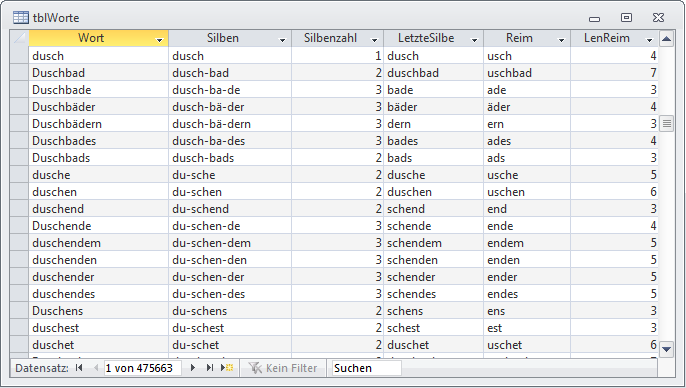Open the LenReim column filter dropdown
Screen dimensions: 686x388
click(649, 40)
